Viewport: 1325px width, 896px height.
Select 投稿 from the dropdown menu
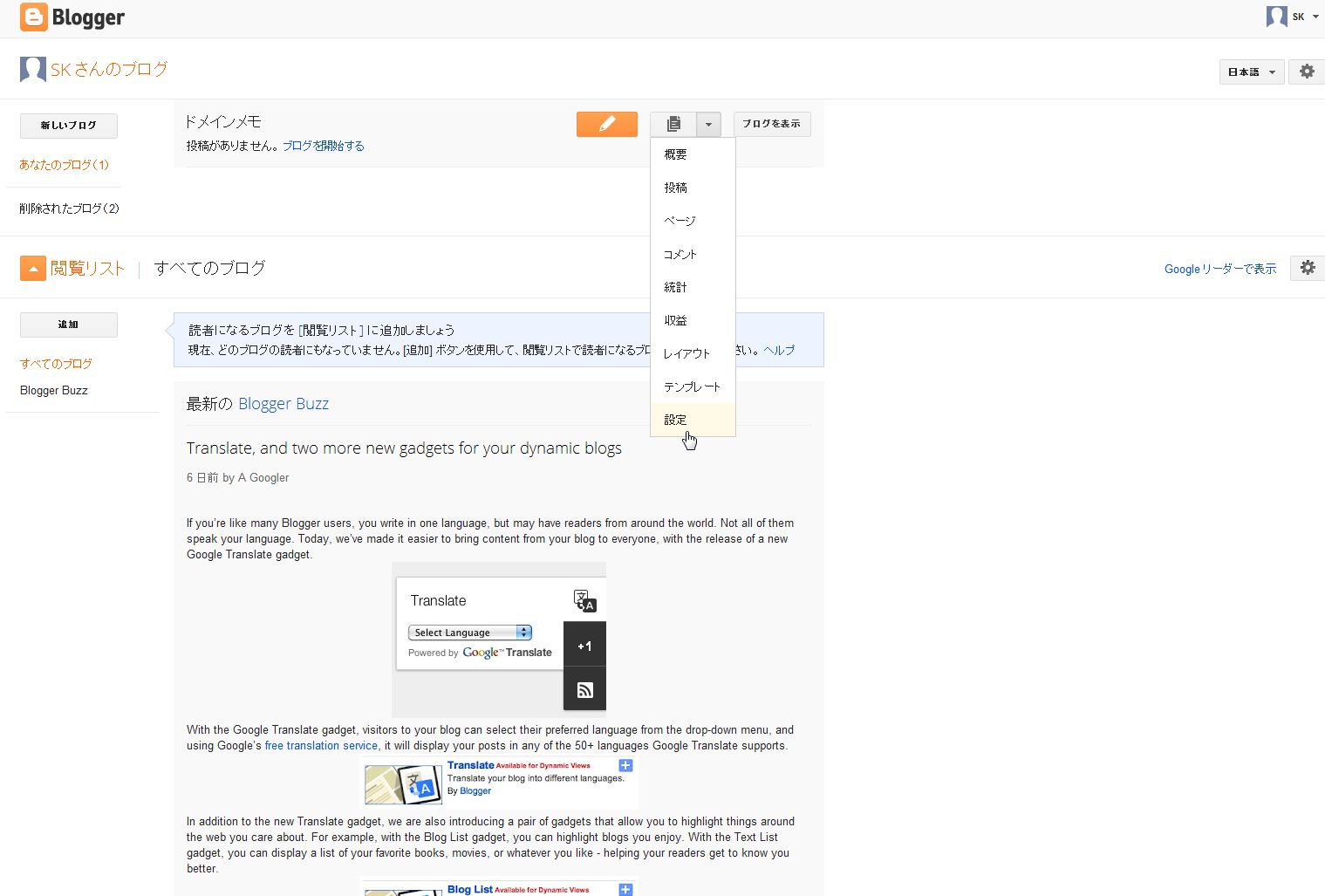693,188
